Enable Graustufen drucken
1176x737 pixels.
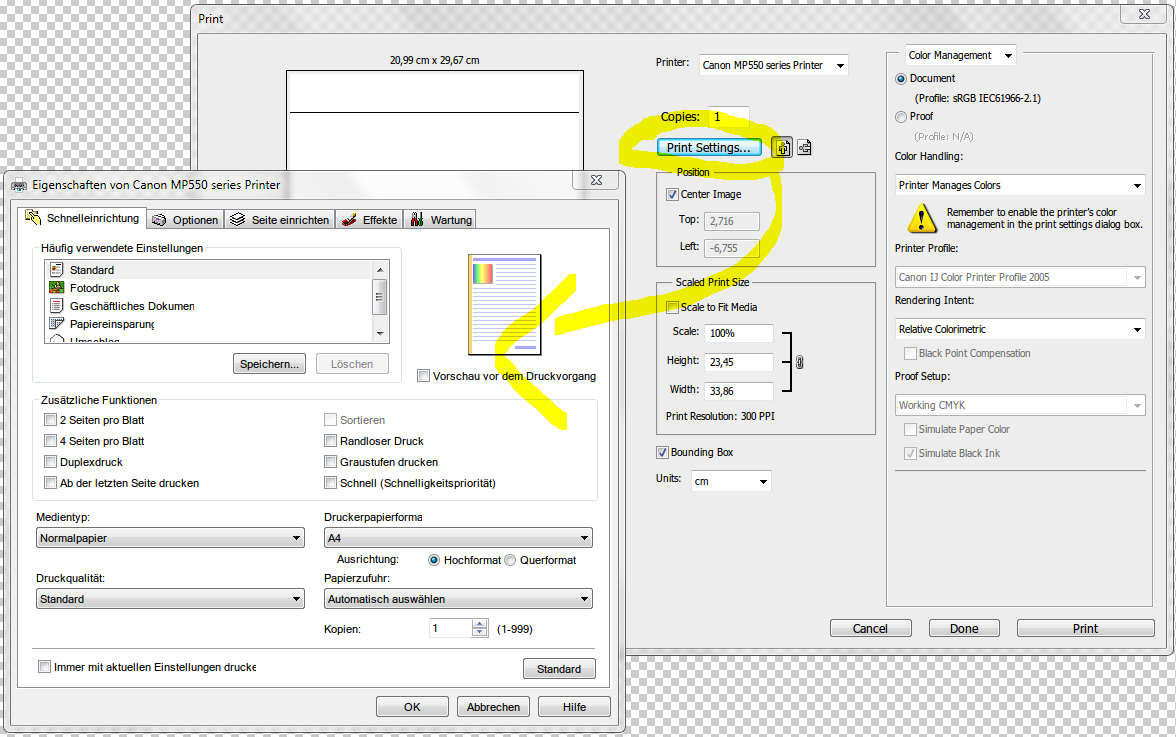click(x=330, y=462)
